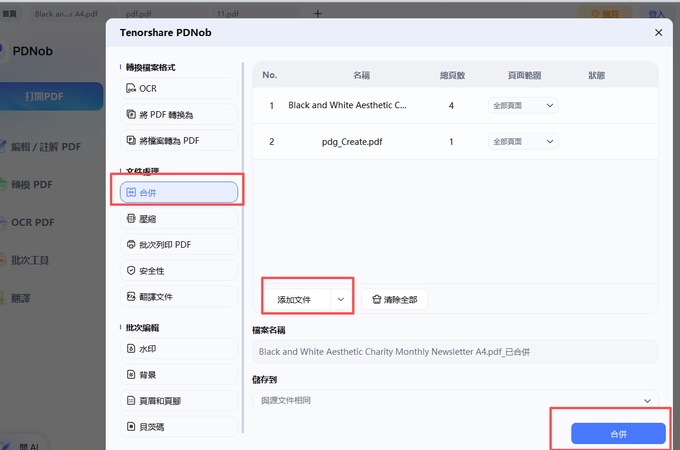Image resolution: width=680 pixels, height=450 pixels.
Task: Click the 登入 link in background window
Action: [x=657, y=14]
